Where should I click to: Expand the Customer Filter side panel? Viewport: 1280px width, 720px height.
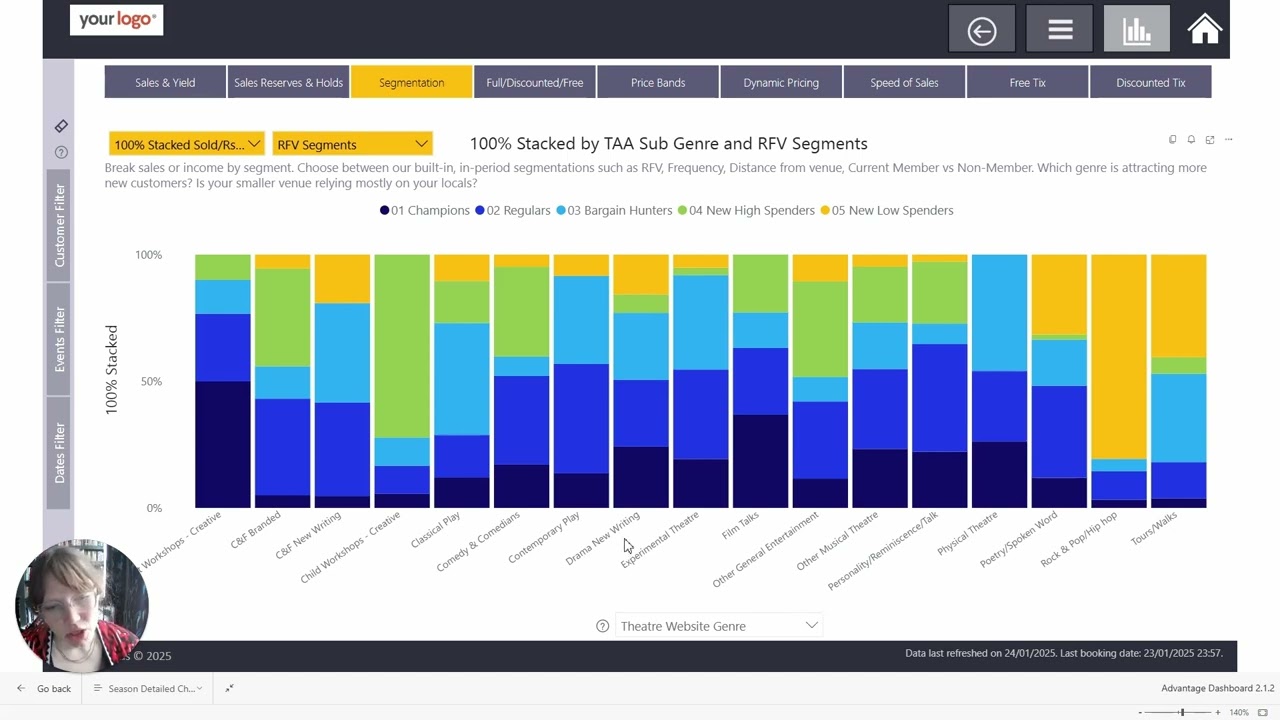click(x=60, y=225)
